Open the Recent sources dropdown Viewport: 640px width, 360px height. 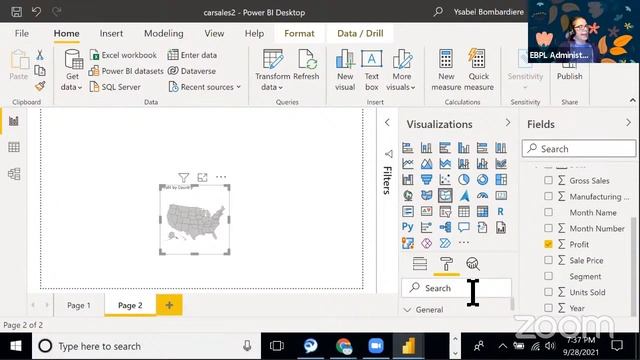coord(204,87)
